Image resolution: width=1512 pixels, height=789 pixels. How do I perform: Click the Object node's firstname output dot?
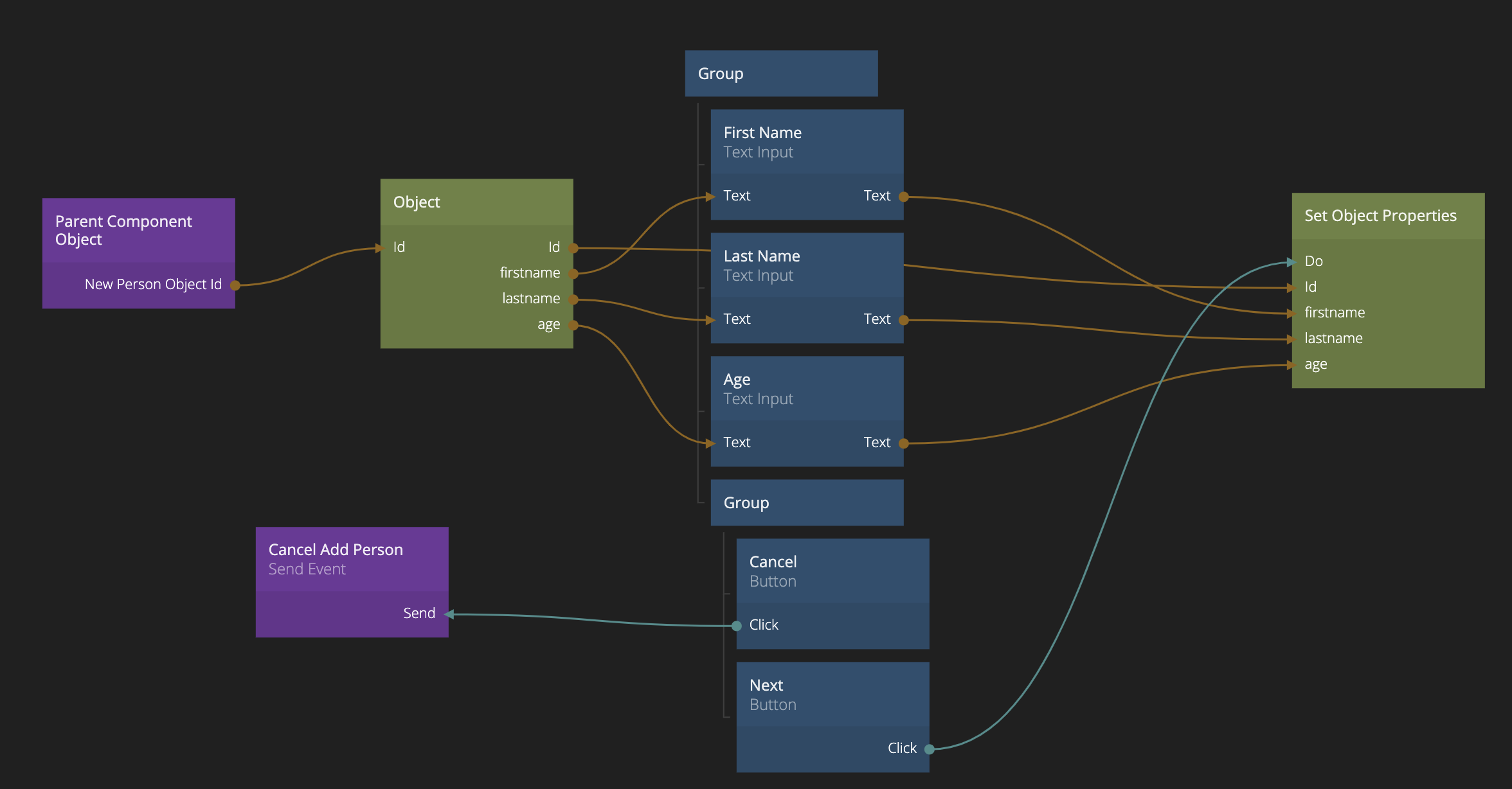[x=573, y=274]
